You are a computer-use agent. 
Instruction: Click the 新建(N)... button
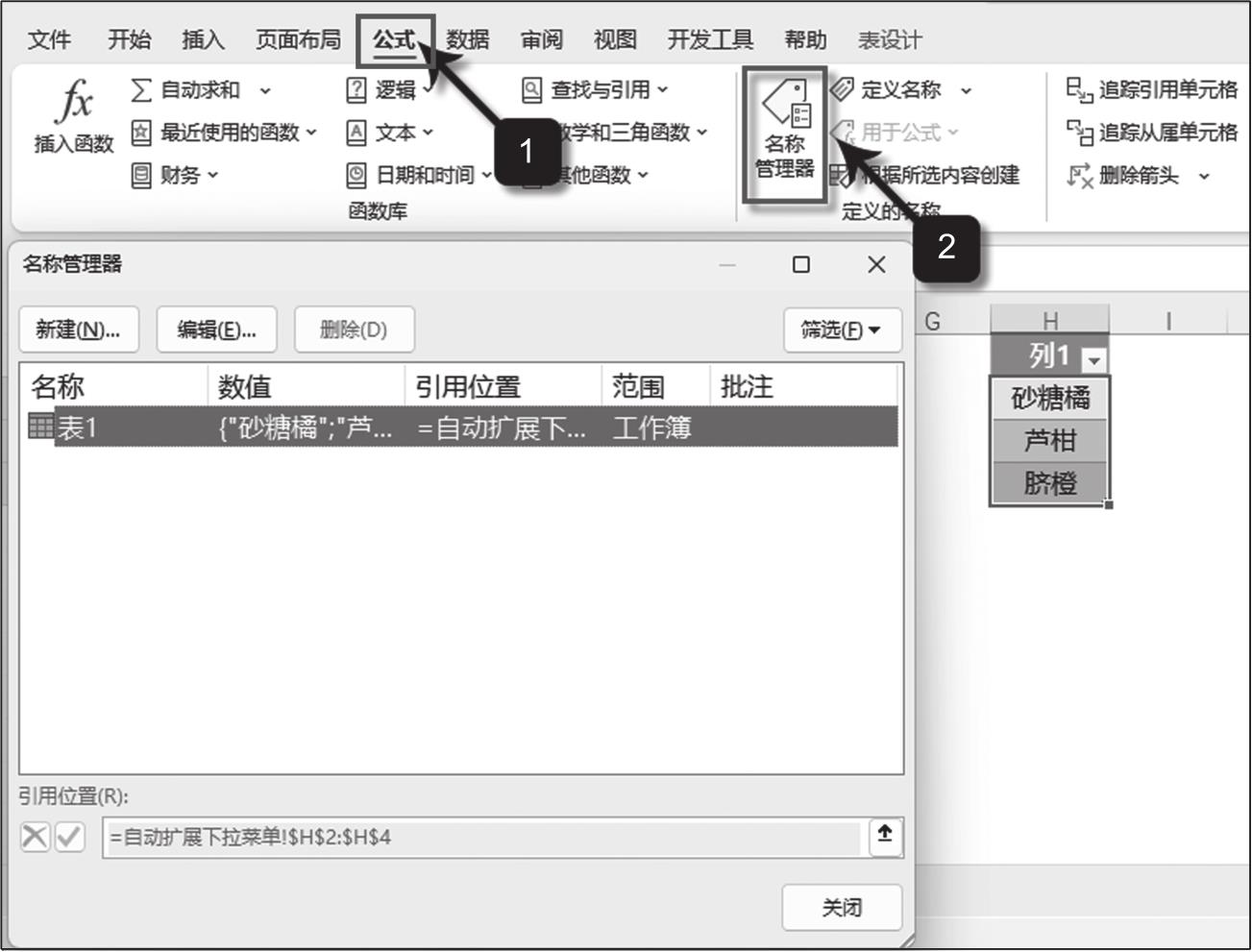(79, 330)
